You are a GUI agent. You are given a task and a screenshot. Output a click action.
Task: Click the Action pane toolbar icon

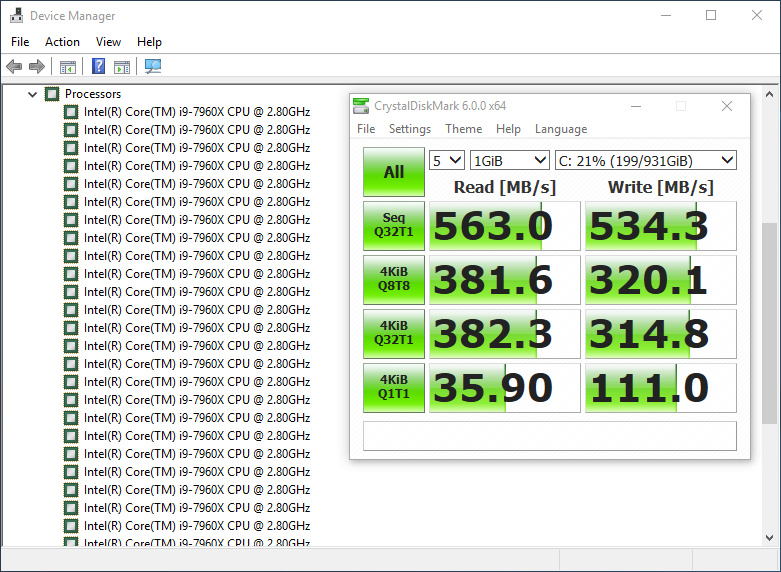[122, 67]
